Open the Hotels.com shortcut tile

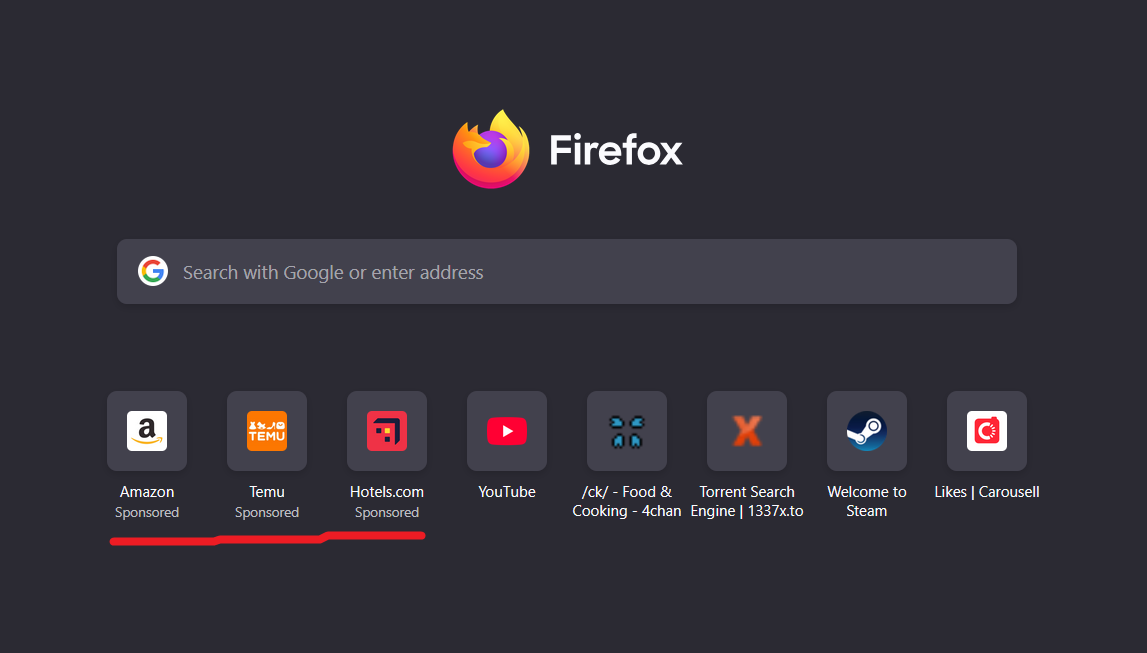(387, 431)
